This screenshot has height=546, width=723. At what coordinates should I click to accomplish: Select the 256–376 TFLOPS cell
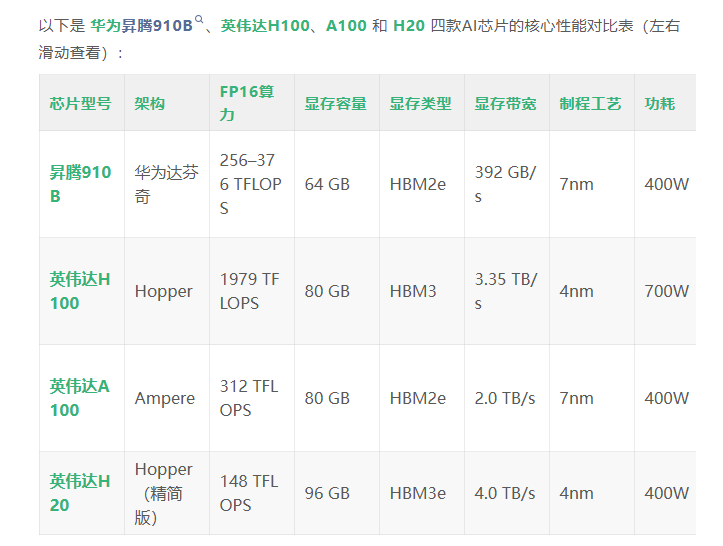pyautogui.click(x=250, y=184)
